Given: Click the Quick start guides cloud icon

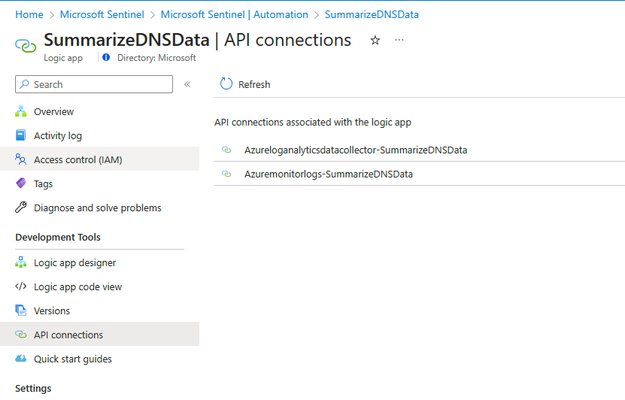Looking at the screenshot, I should pos(21,359).
